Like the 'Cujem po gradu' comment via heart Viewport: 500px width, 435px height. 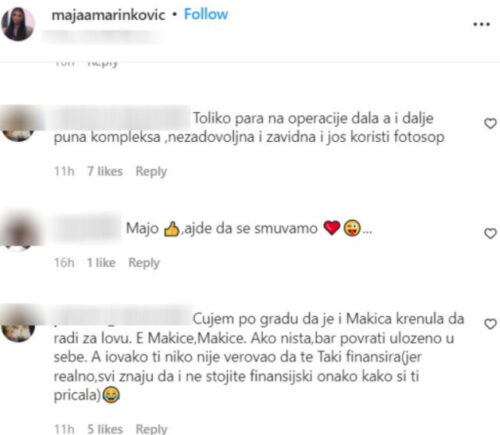(490, 324)
